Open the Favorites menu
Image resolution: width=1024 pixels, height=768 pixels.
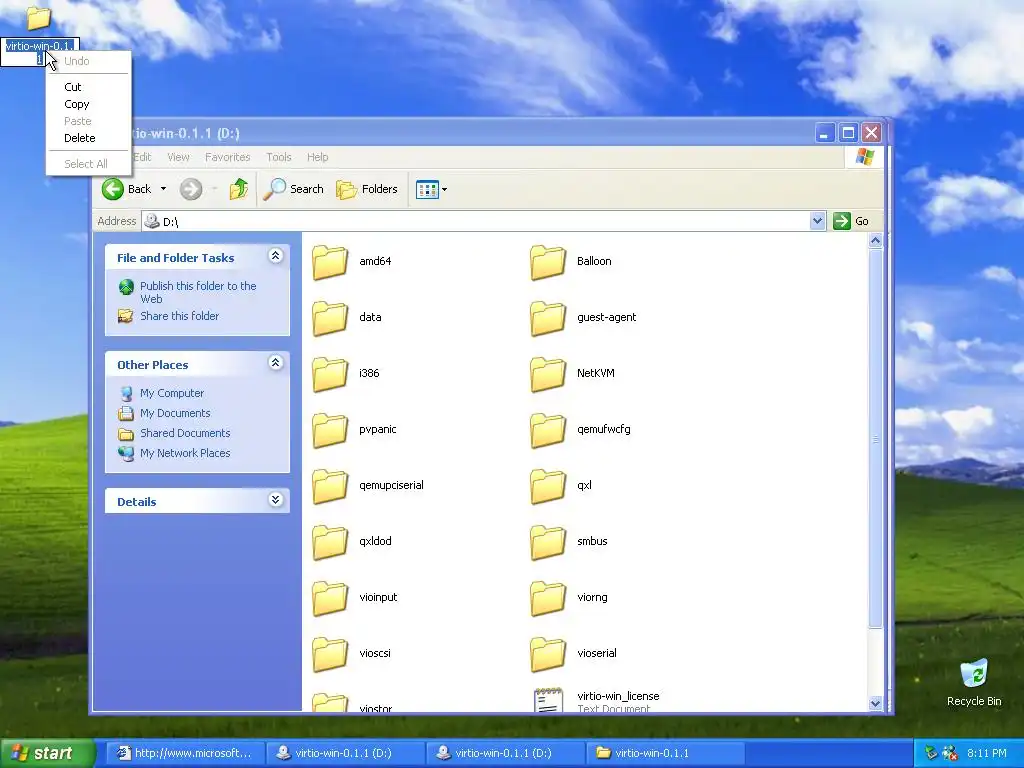point(227,157)
